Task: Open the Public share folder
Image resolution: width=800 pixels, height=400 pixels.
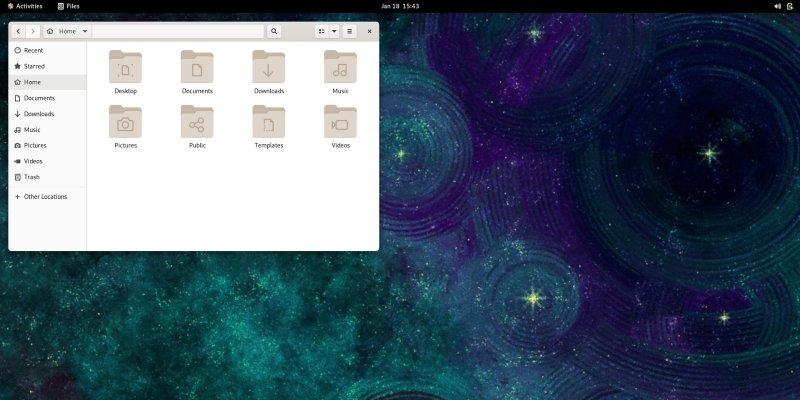Action: tap(197, 123)
